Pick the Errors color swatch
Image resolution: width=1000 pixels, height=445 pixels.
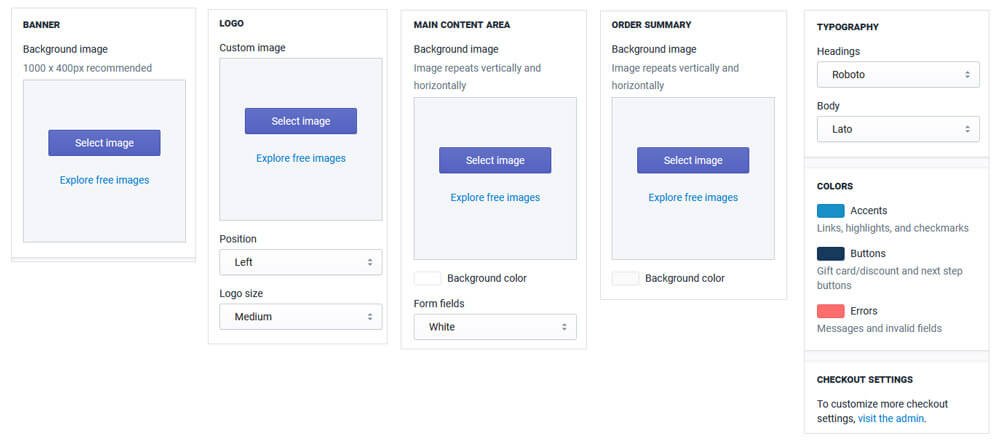[x=830, y=311]
